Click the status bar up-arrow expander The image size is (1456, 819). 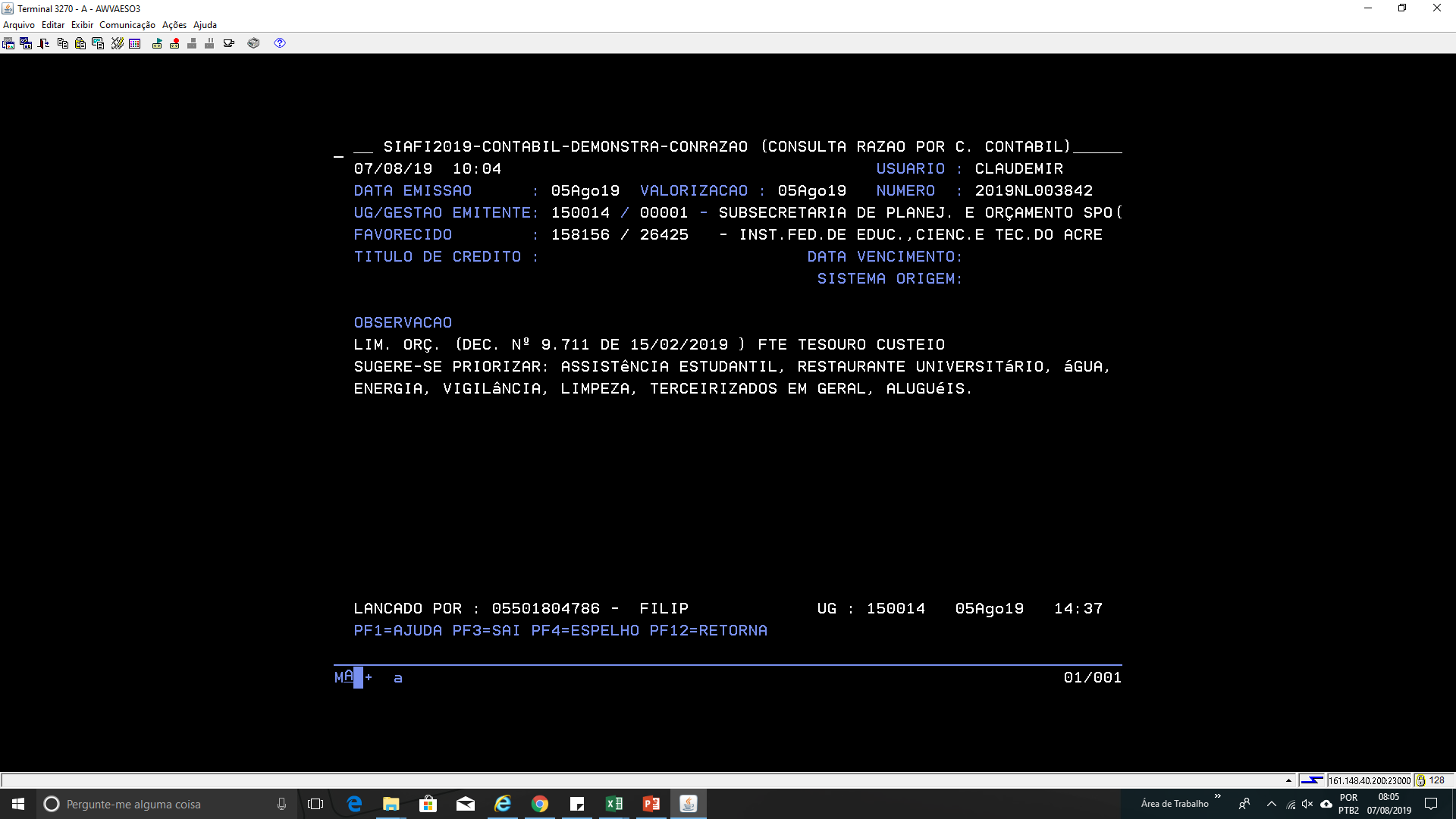(1288, 780)
